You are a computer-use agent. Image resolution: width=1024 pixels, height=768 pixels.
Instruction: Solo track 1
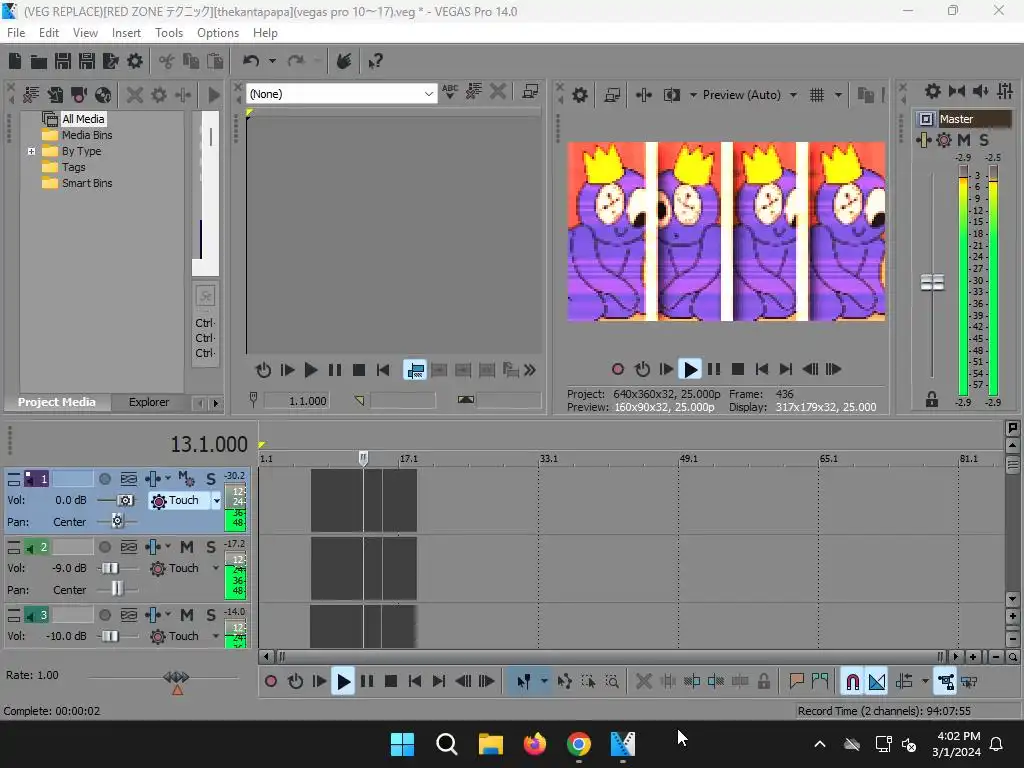pos(210,479)
